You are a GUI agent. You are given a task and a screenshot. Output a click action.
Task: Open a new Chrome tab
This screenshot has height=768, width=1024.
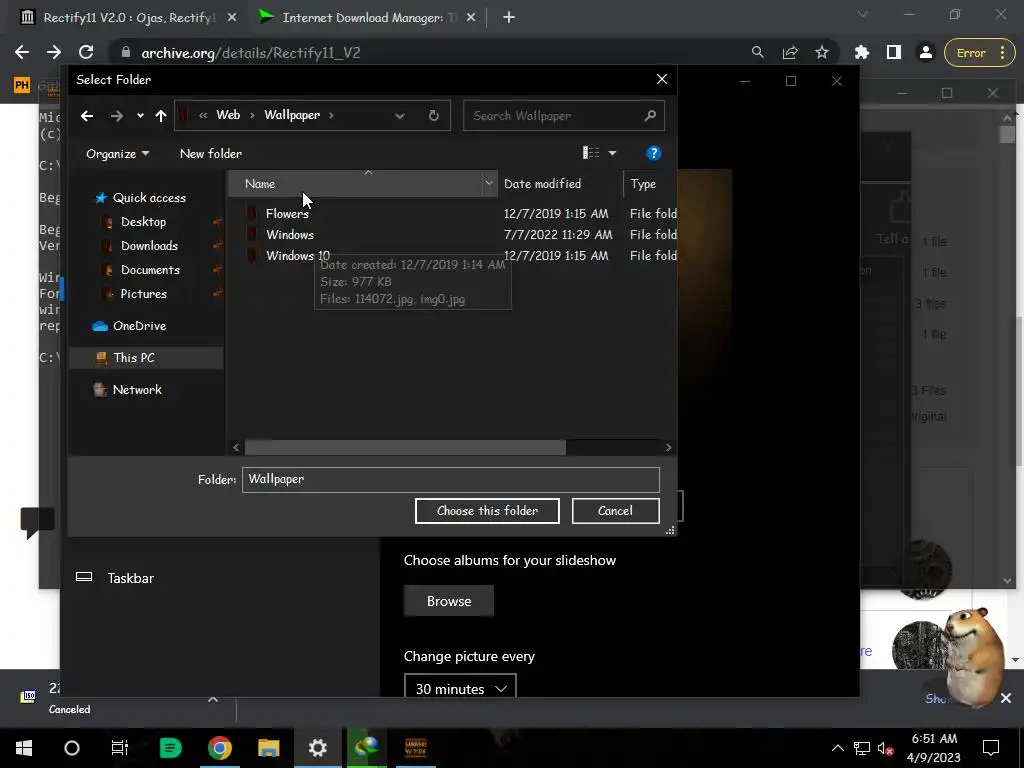tap(509, 18)
